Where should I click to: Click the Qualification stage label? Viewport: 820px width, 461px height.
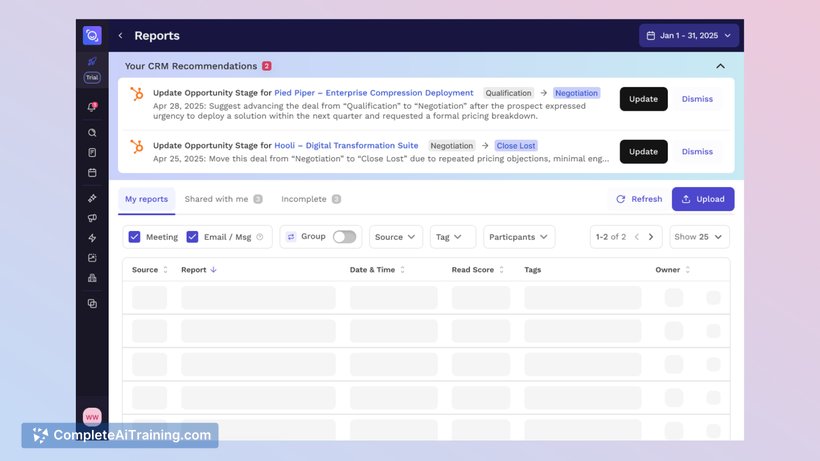click(508, 93)
